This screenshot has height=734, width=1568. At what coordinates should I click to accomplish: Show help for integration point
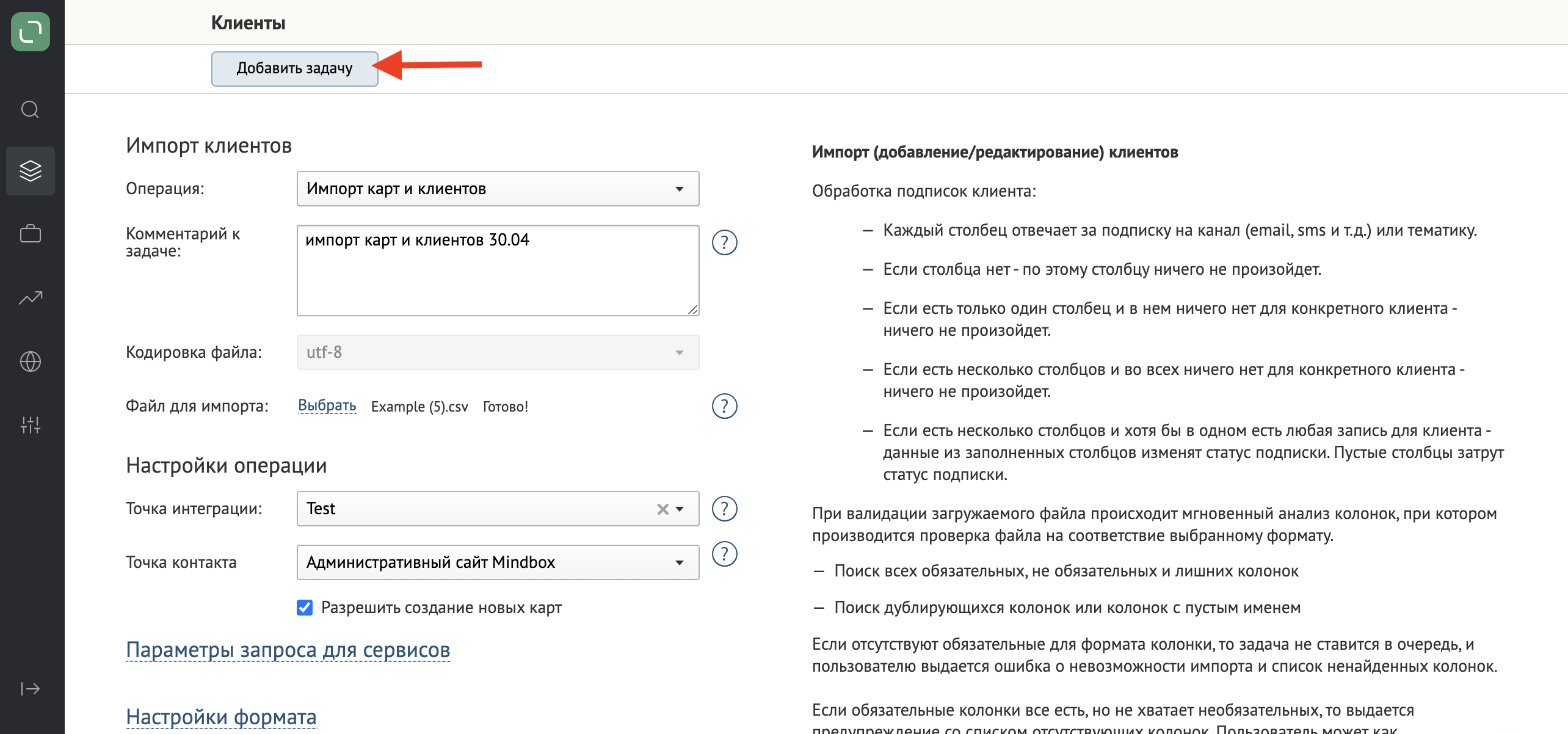(x=725, y=509)
